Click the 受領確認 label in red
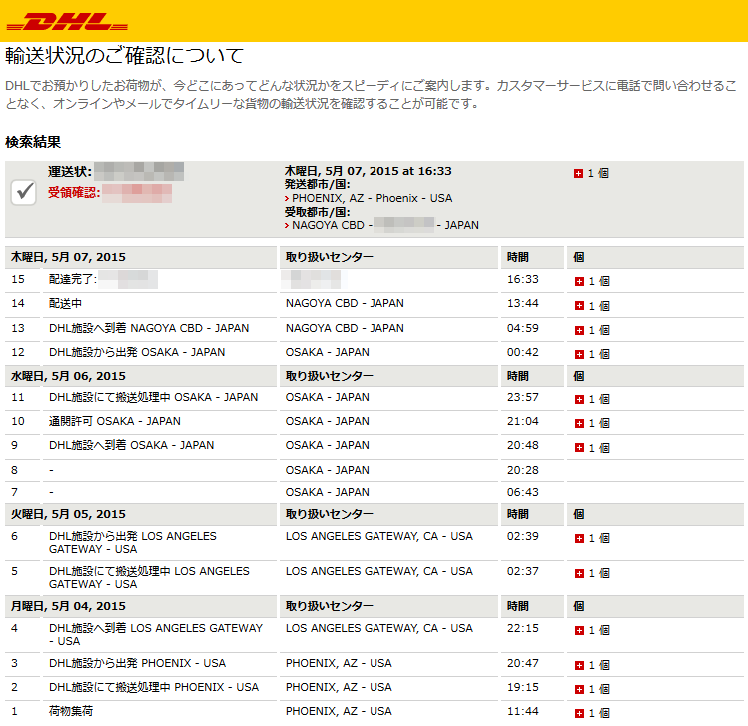 tap(74, 192)
